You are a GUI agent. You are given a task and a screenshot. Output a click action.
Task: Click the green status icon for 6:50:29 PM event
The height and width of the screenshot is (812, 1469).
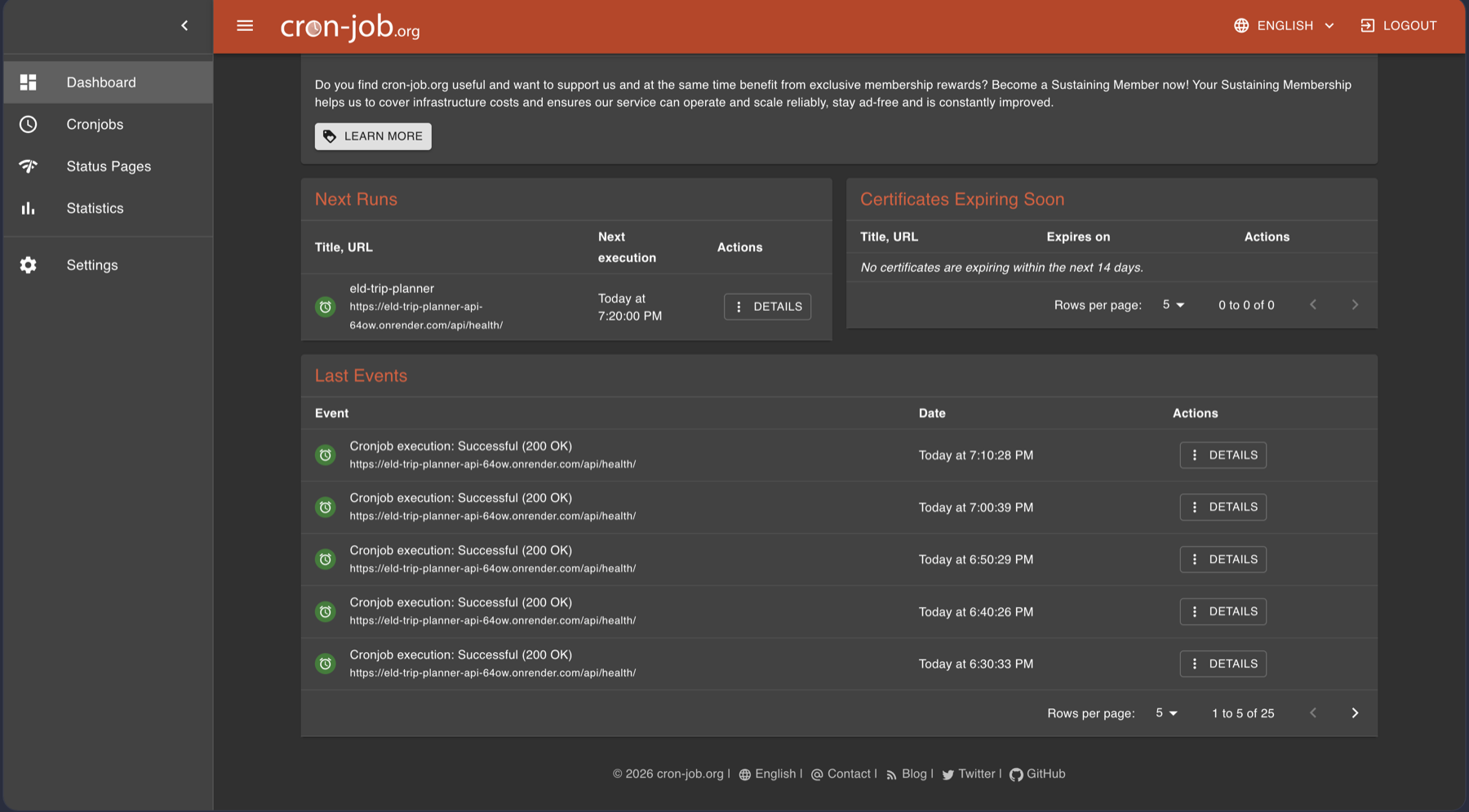click(326, 560)
